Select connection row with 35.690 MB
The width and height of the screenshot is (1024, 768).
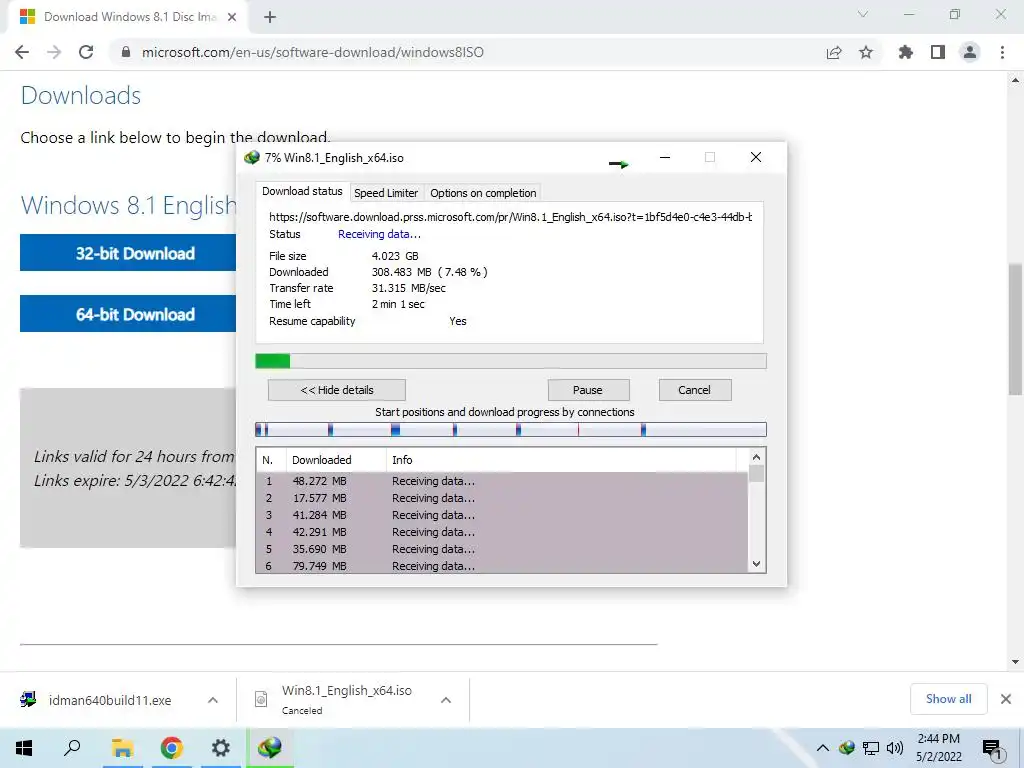coord(502,549)
